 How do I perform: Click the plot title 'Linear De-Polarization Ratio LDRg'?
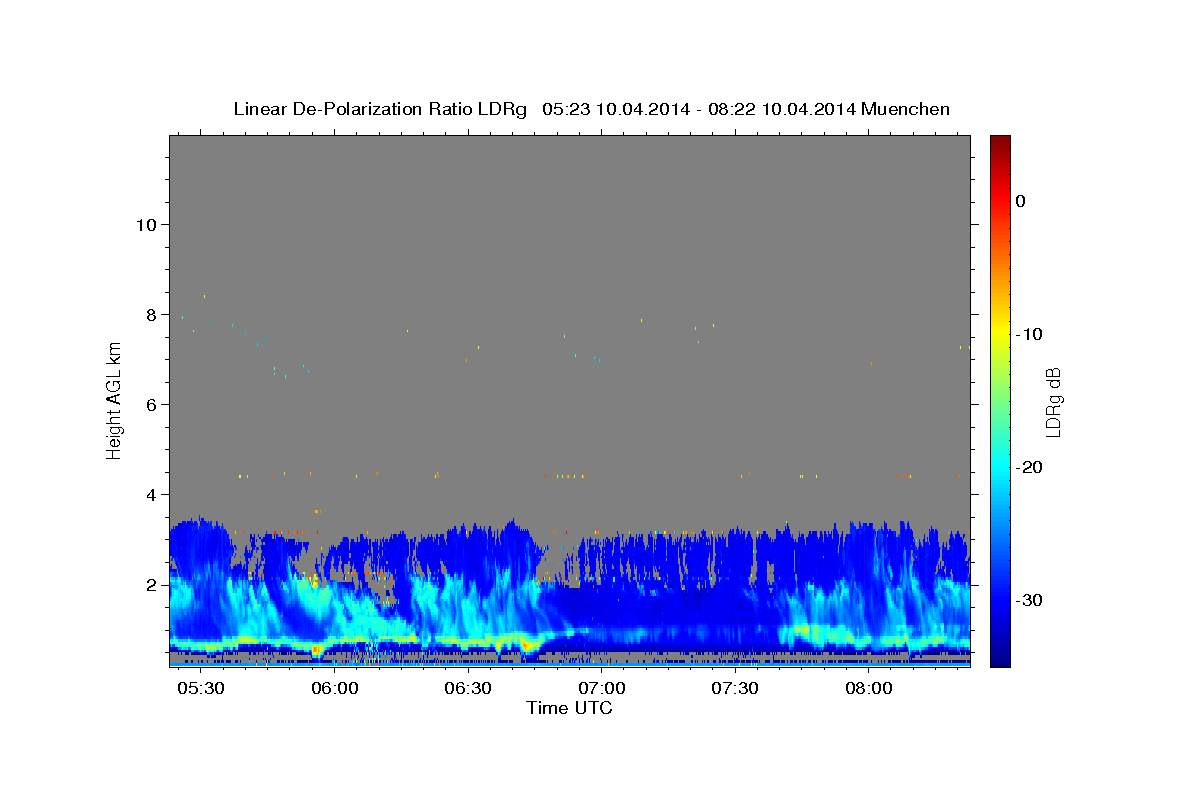(379, 109)
